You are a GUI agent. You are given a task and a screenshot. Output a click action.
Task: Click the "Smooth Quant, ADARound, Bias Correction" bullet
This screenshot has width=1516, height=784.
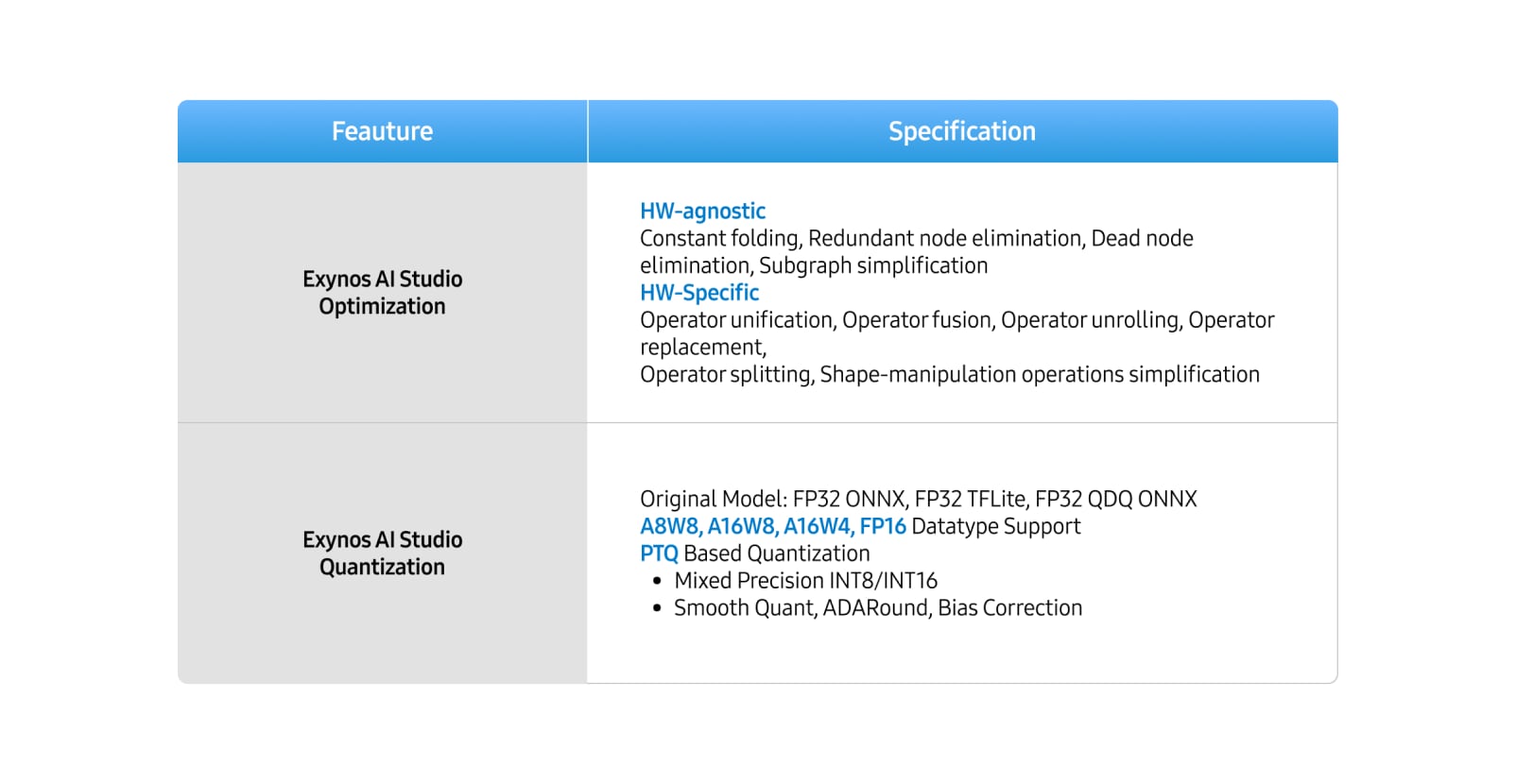coord(878,608)
